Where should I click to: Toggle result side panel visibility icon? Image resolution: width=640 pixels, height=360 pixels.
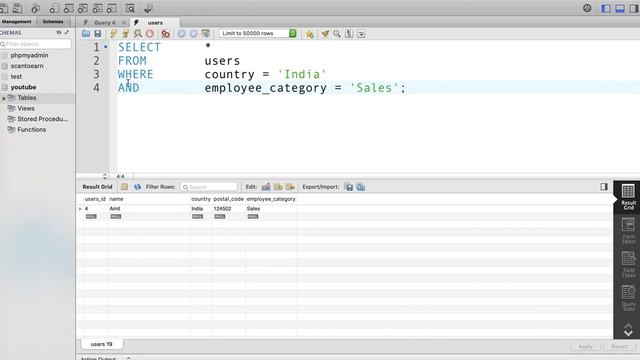pos(604,187)
